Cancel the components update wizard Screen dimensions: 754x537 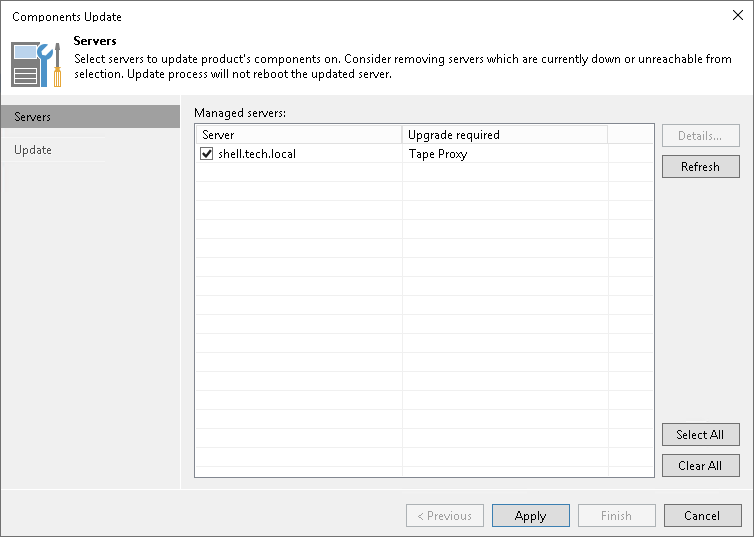click(702, 516)
